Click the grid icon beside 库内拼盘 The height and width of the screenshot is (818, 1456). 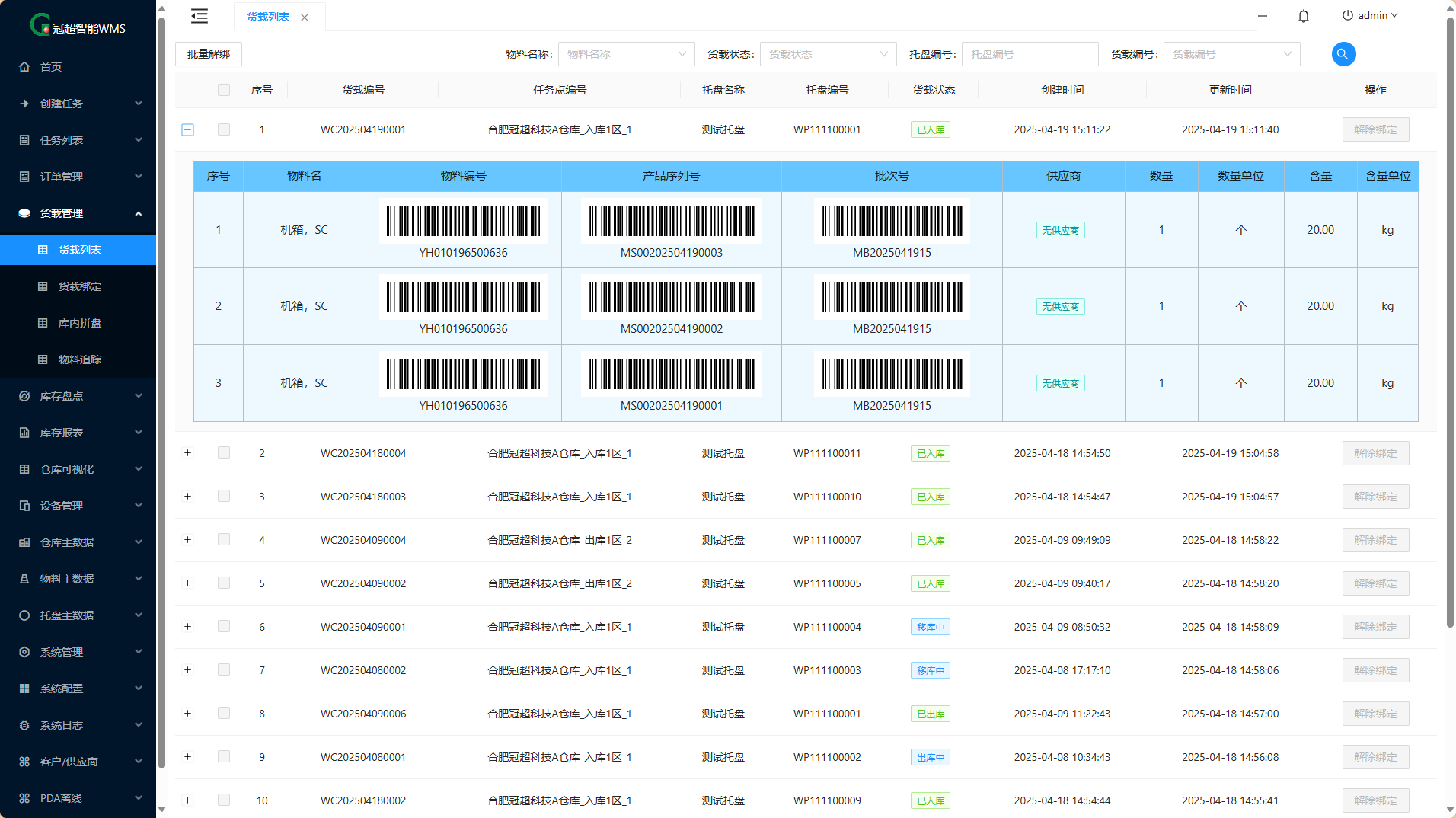click(43, 323)
